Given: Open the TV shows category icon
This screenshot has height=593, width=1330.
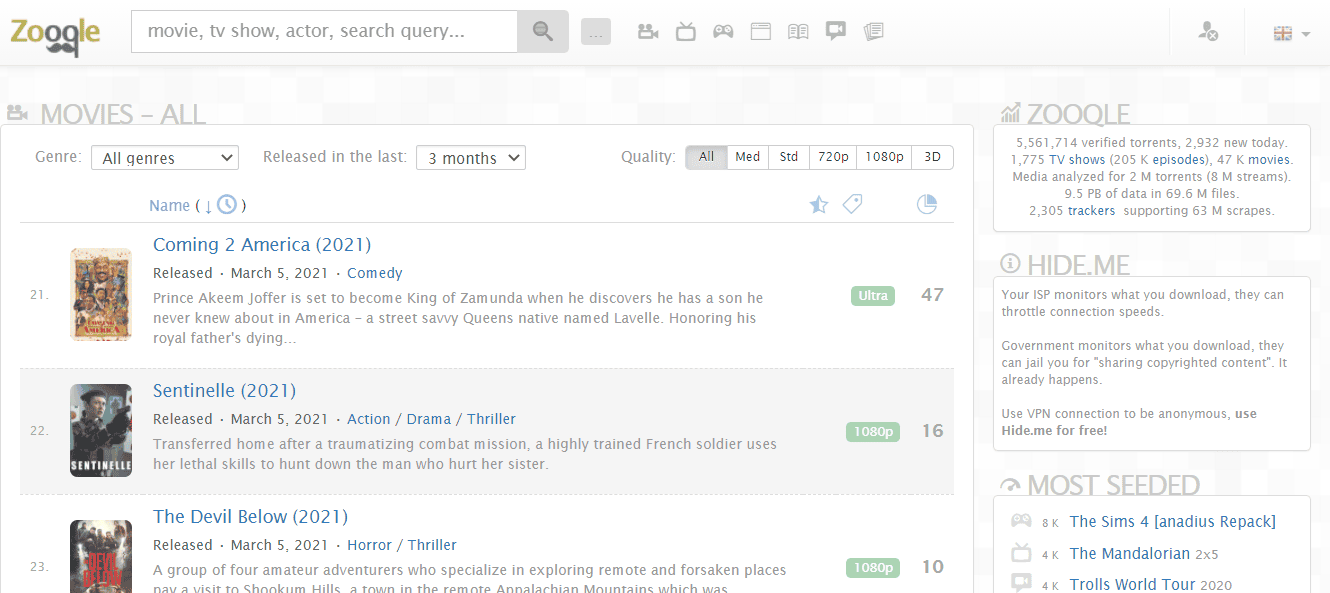Looking at the screenshot, I should click(685, 32).
